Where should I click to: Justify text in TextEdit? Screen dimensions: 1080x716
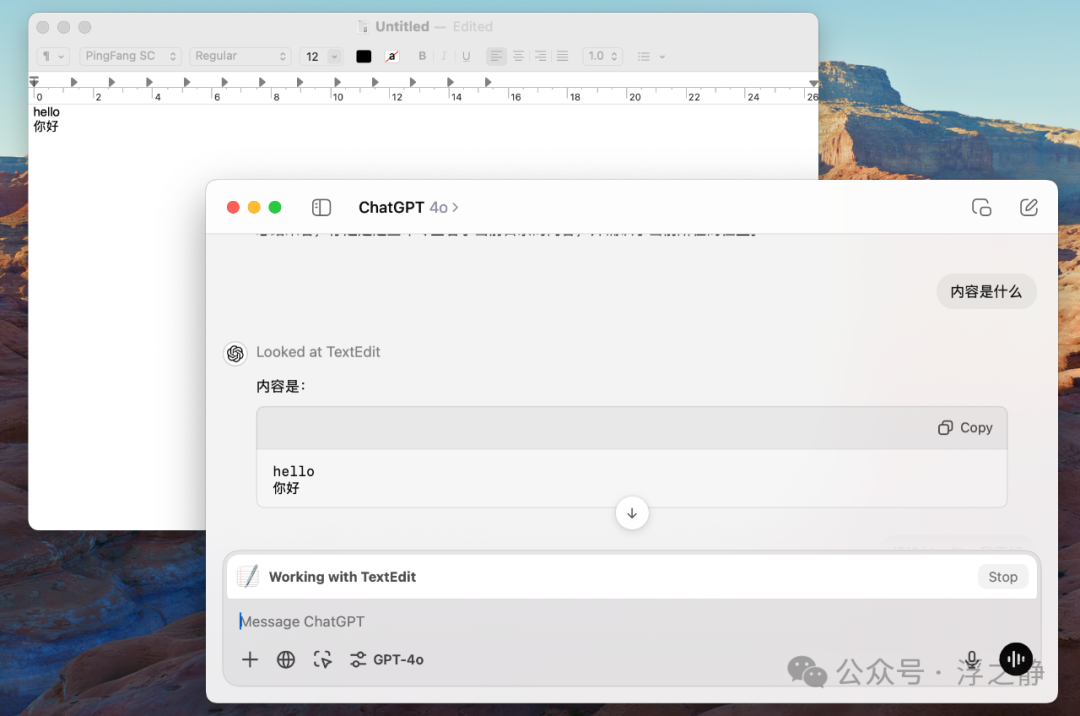click(563, 56)
